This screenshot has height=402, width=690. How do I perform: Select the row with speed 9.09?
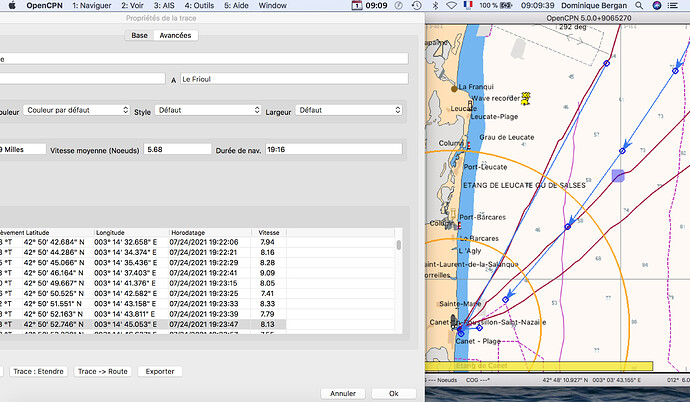(143, 273)
